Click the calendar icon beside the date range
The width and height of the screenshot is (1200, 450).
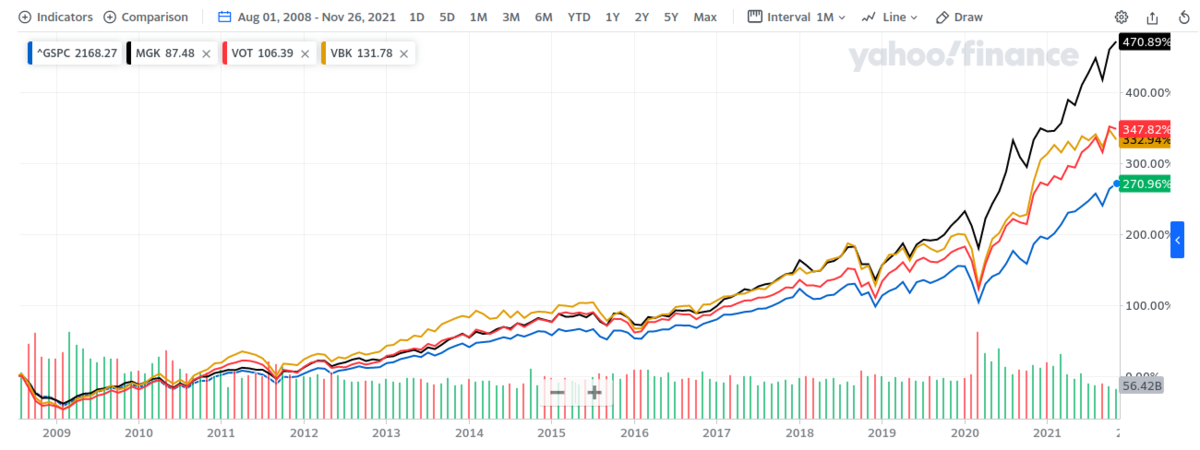(x=224, y=17)
